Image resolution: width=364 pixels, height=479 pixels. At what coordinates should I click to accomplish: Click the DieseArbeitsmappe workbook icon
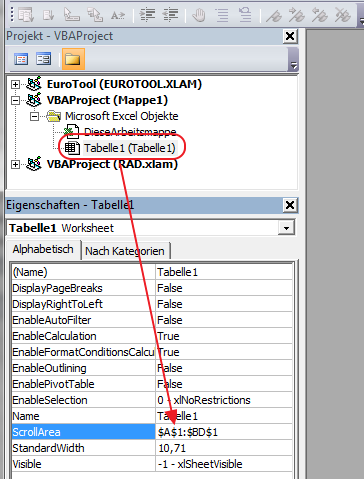point(72,131)
